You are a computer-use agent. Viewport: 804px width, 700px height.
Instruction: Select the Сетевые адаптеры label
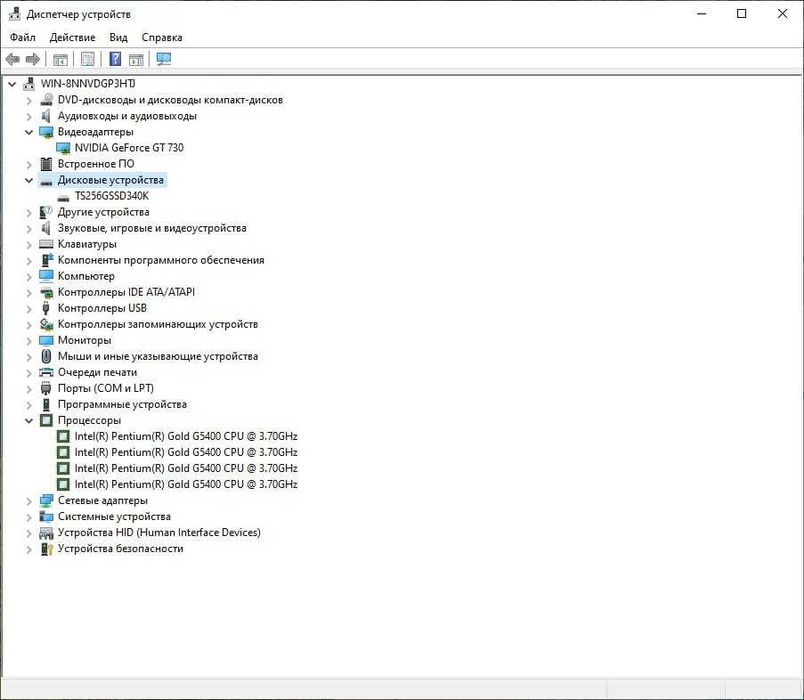103,501
